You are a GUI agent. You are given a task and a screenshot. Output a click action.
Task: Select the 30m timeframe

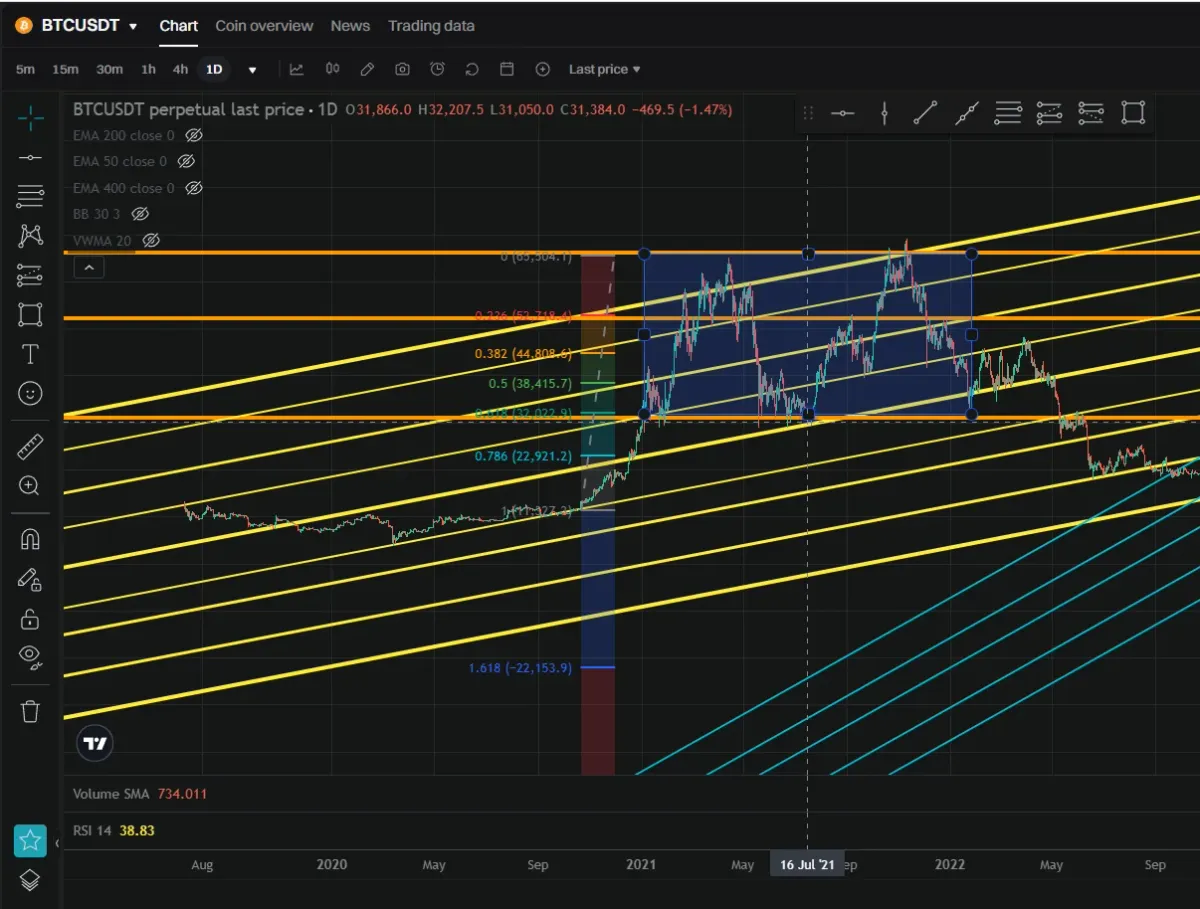coord(109,69)
